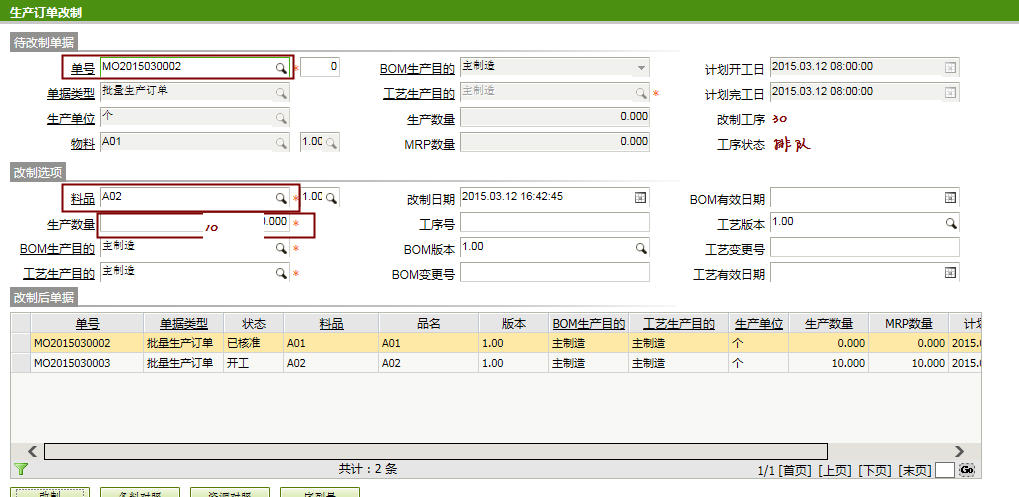The image size is (1019, 497).
Task: Click lookup icon in 改制选项 BOM生产目的
Action: pyautogui.click(x=282, y=247)
